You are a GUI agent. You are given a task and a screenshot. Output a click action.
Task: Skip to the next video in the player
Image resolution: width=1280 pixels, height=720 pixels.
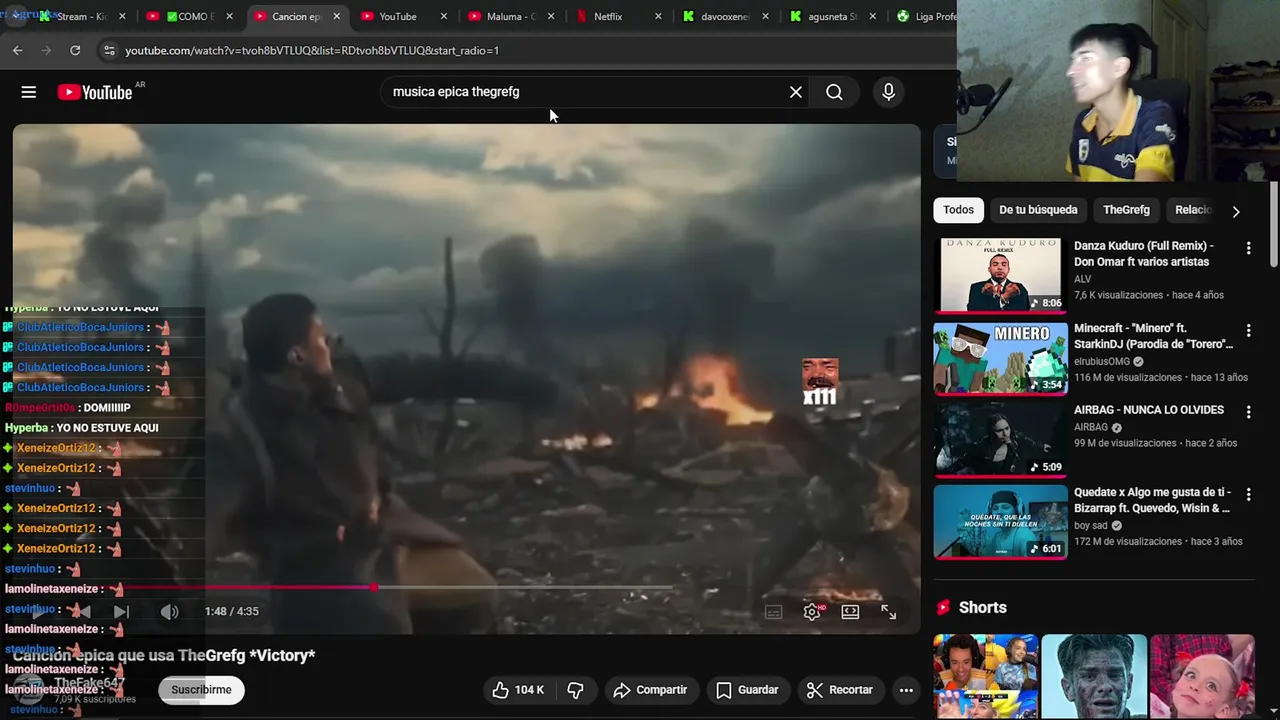[x=121, y=611]
